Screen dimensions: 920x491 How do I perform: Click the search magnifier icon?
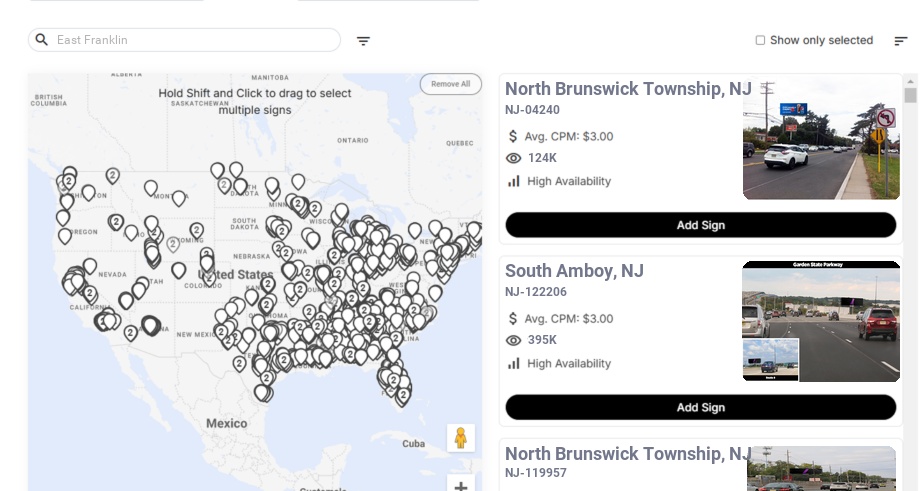pyautogui.click(x=42, y=40)
